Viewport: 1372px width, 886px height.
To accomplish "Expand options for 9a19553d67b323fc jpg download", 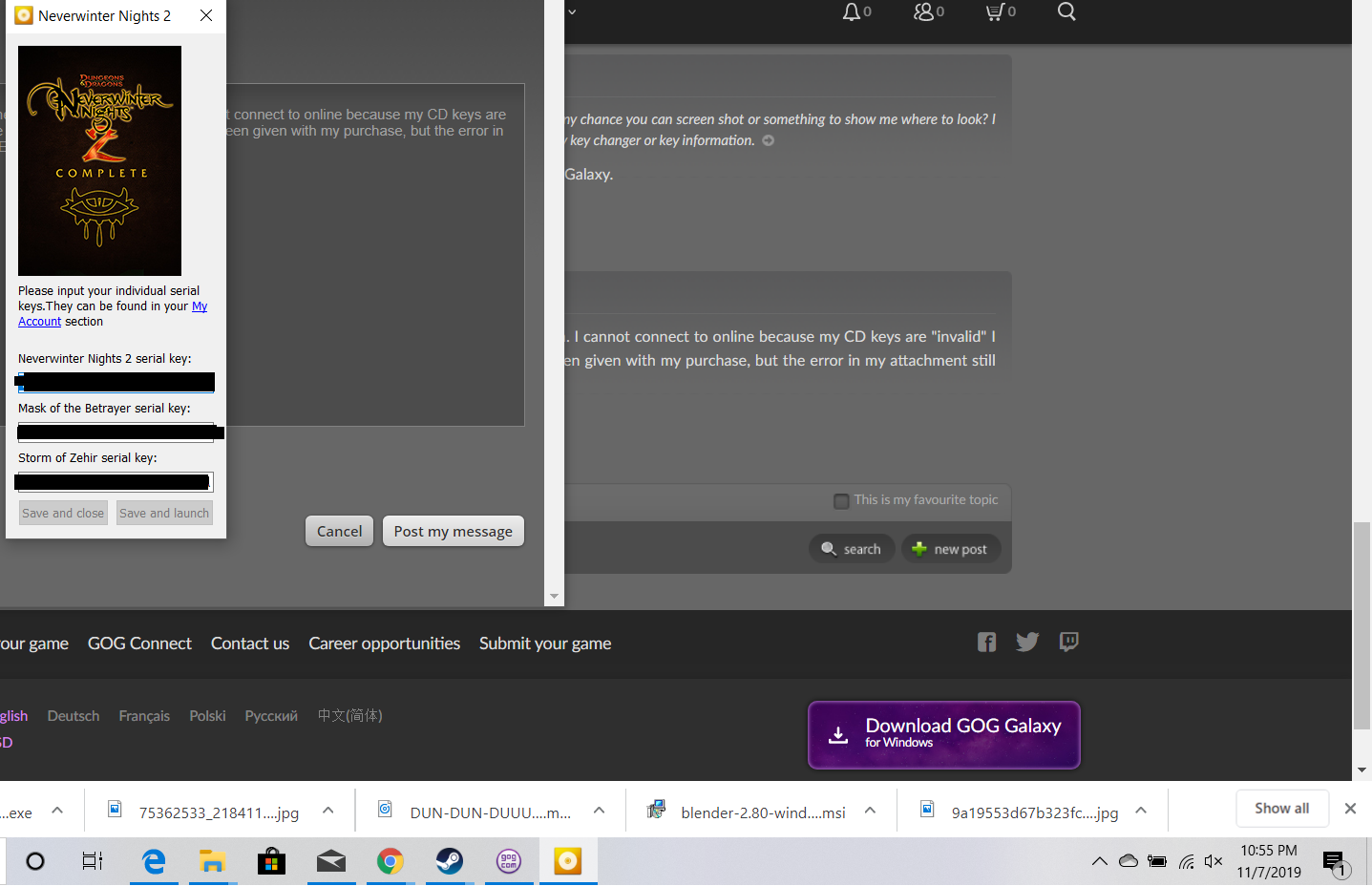I will coord(1141,811).
